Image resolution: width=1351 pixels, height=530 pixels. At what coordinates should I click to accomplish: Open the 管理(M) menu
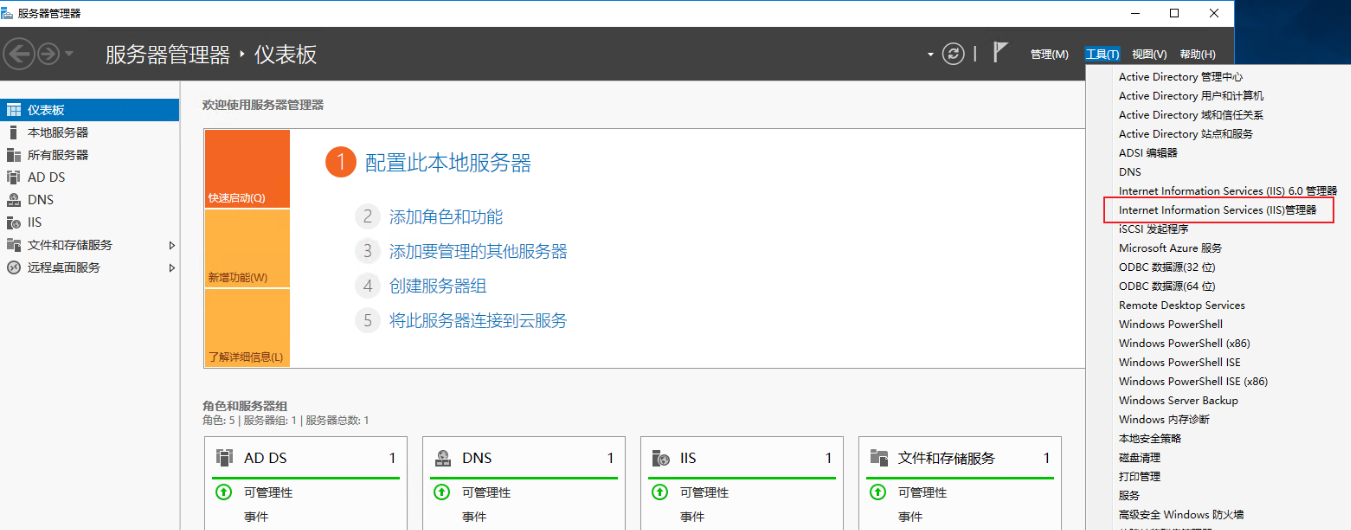(x=1049, y=54)
